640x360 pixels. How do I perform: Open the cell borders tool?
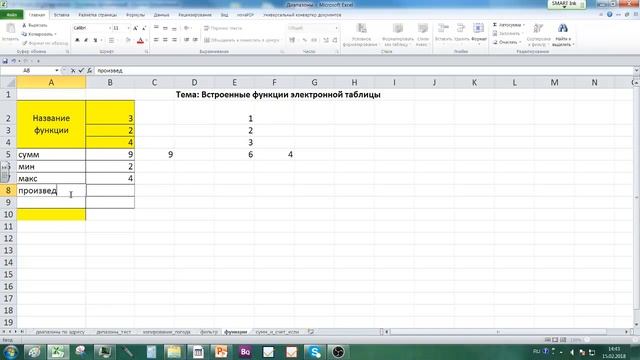[x=111, y=40]
